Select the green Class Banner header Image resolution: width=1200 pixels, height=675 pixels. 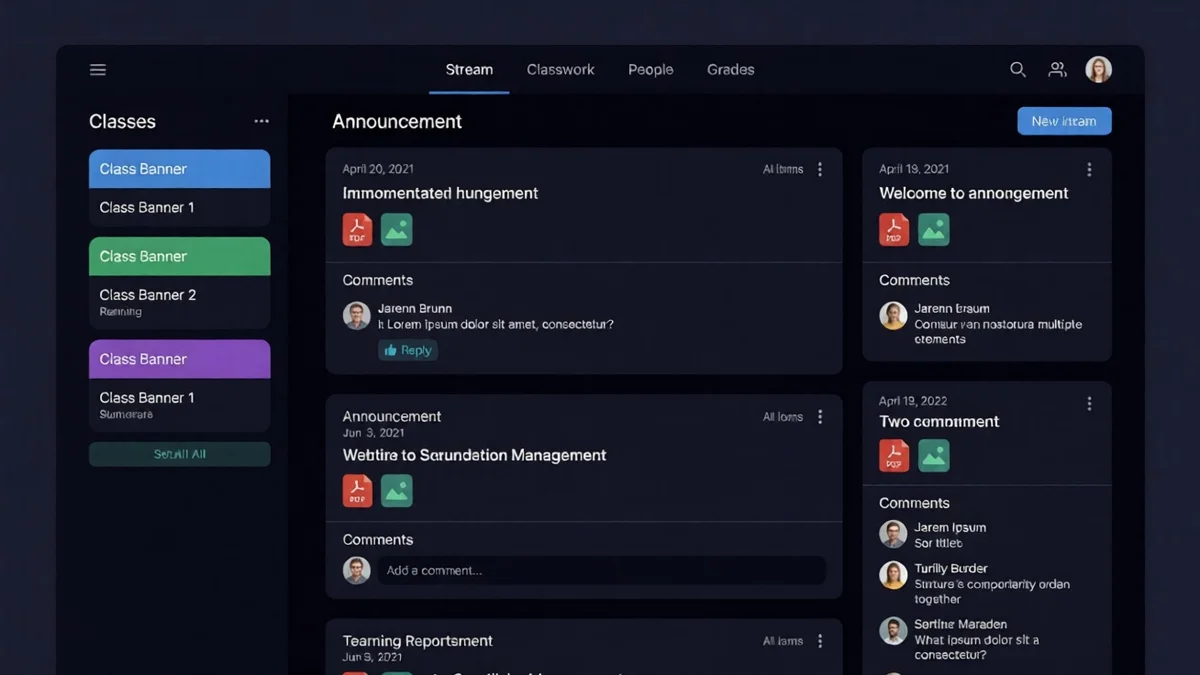[x=180, y=256]
